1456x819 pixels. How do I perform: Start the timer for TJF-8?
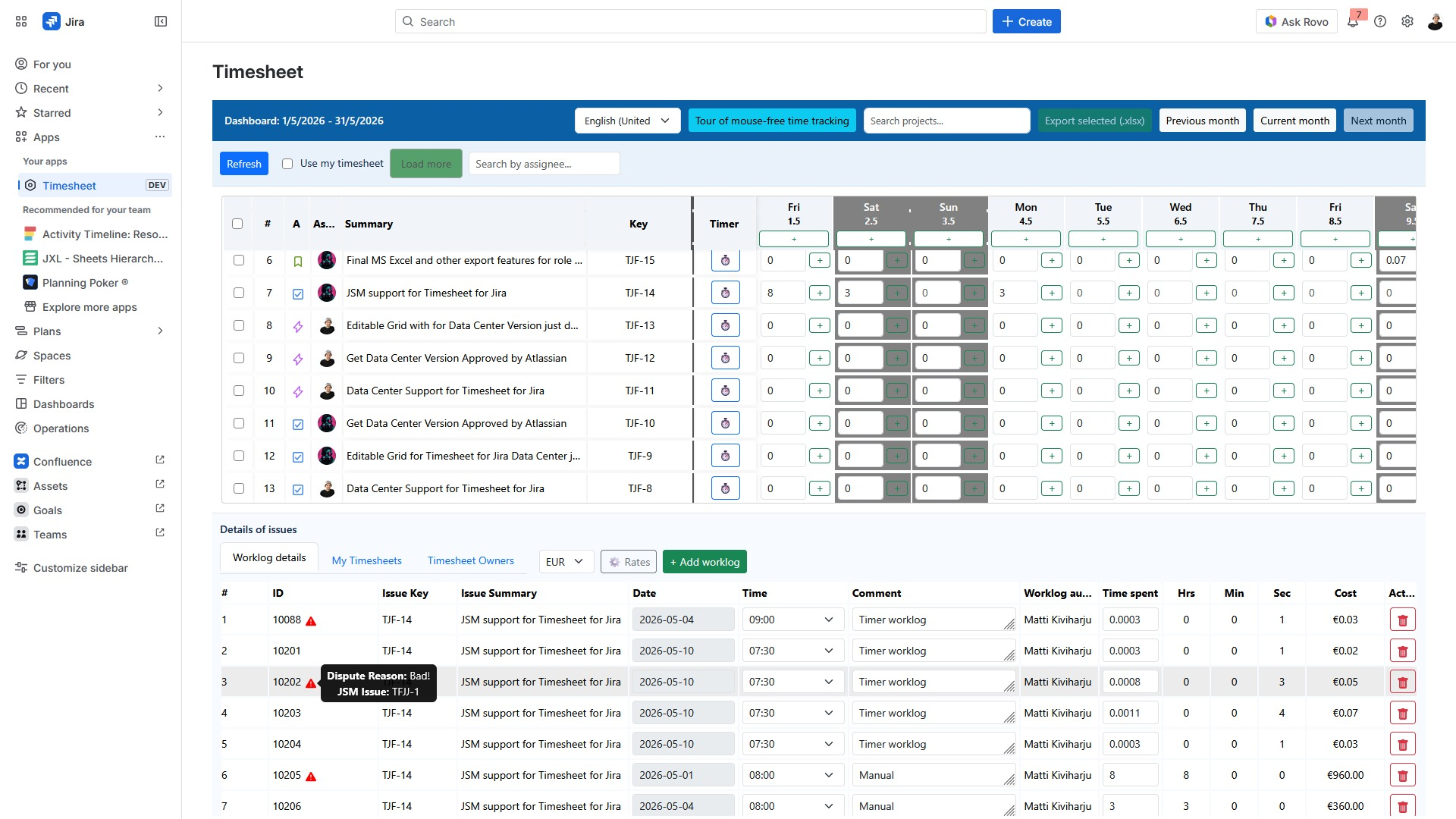tap(726, 488)
